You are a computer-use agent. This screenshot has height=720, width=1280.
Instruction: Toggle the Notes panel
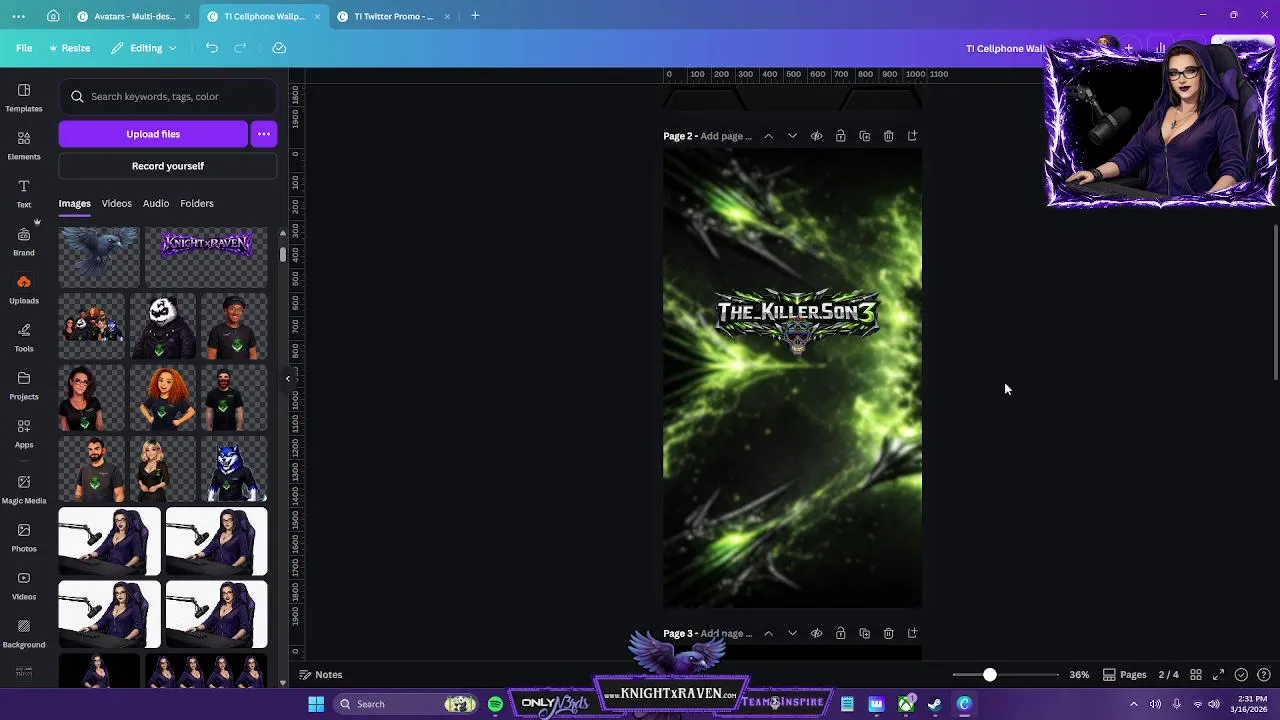[321, 675]
